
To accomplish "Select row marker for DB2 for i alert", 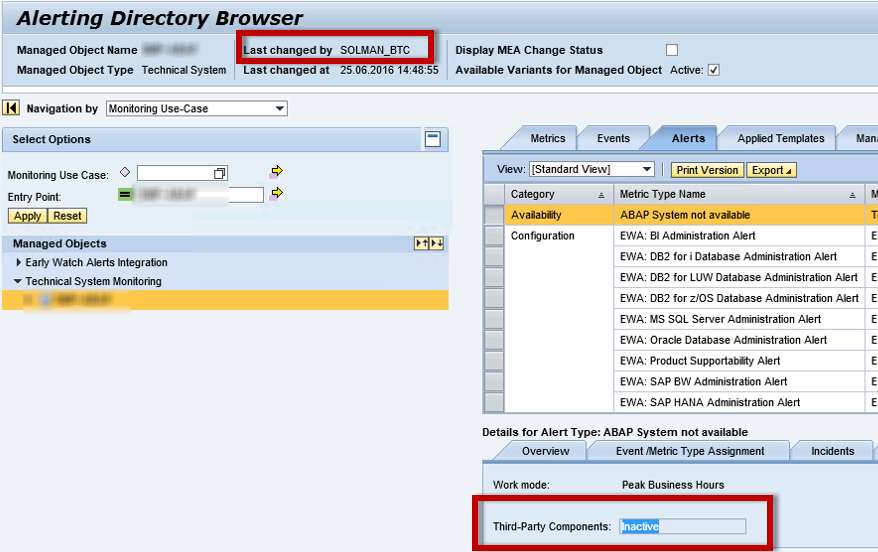I will point(494,256).
